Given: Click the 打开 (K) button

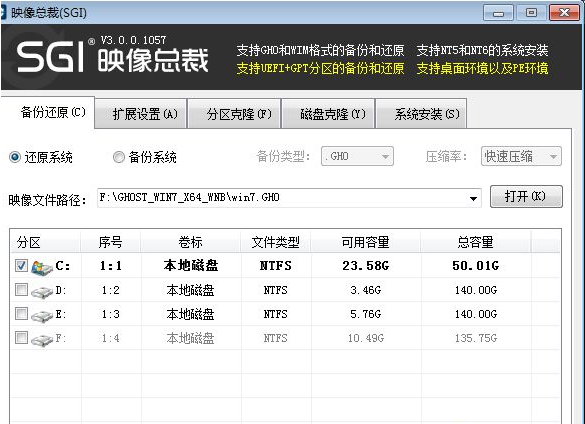Looking at the screenshot, I should pyautogui.click(x=526, y=196).
